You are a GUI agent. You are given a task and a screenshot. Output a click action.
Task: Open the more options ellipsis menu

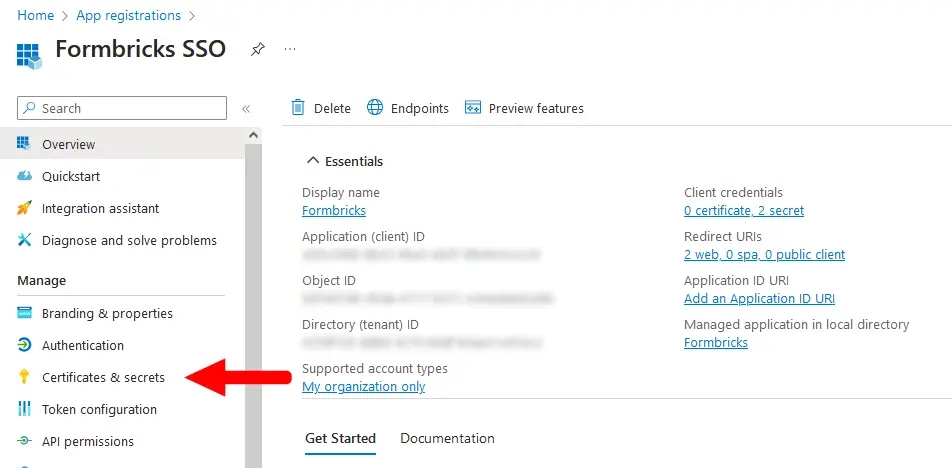pos(290,49)
